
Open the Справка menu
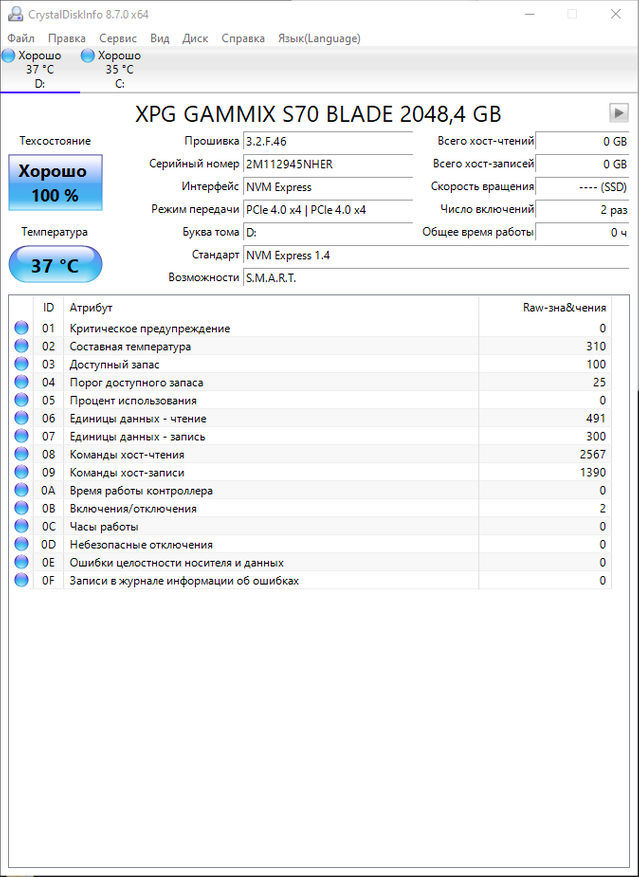click(x=243, y=38)
